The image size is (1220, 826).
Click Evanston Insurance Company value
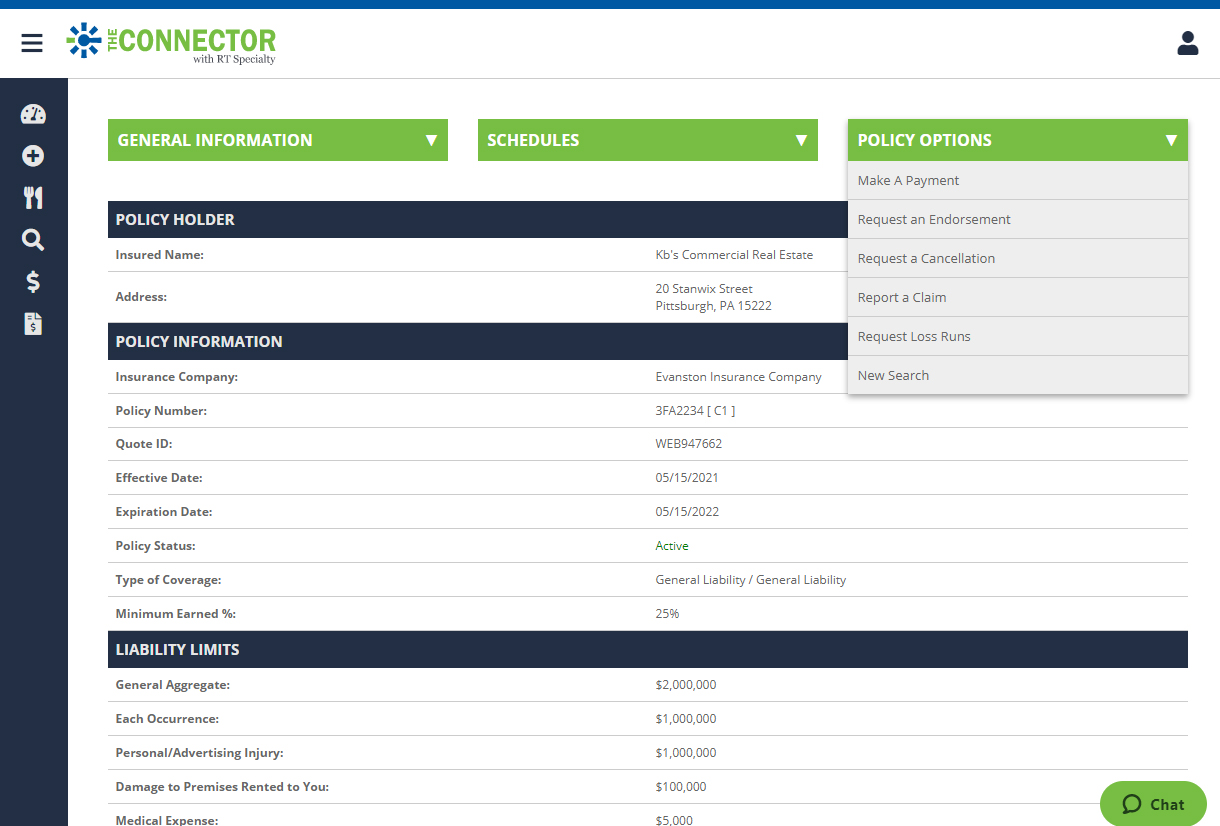(738, 377)
